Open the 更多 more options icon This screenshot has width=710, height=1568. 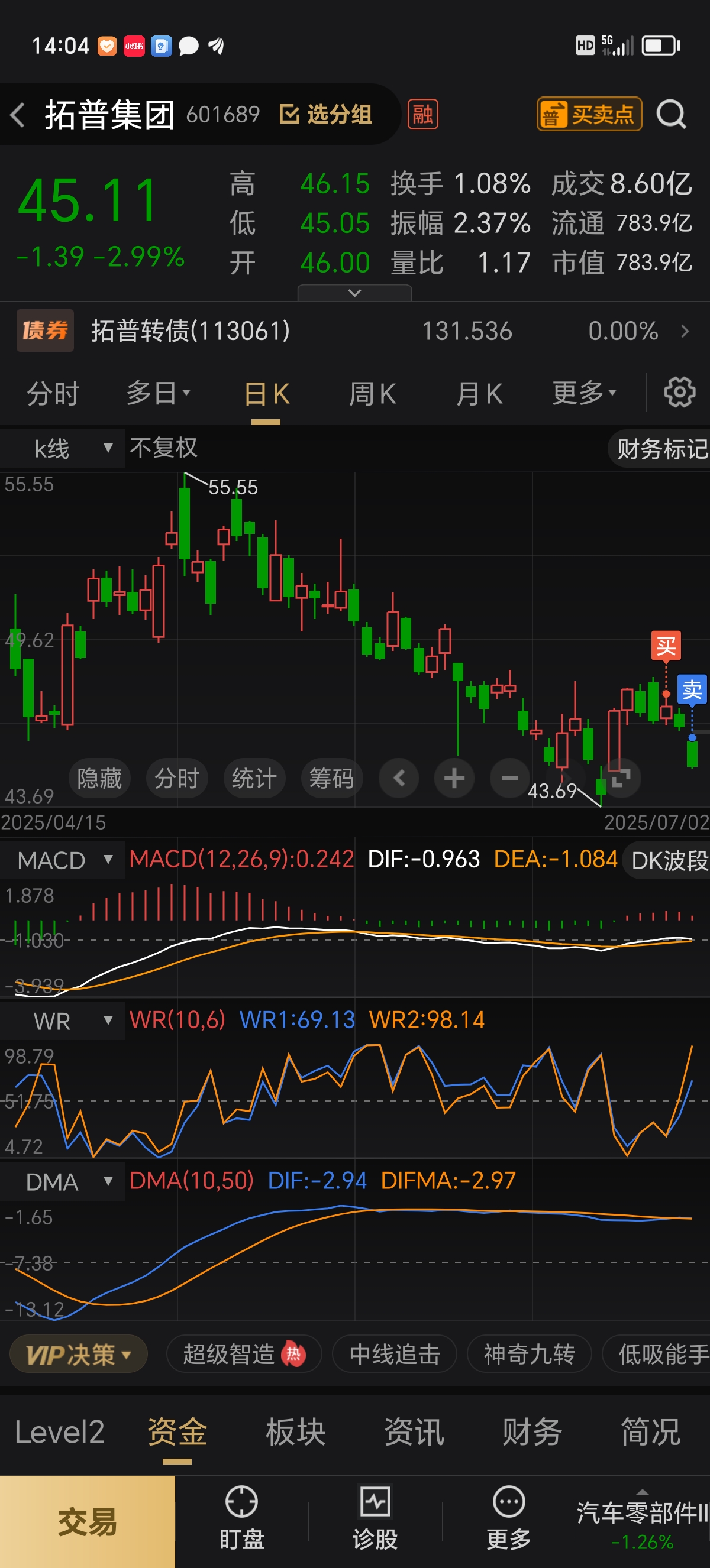[x=508, y=1518]
